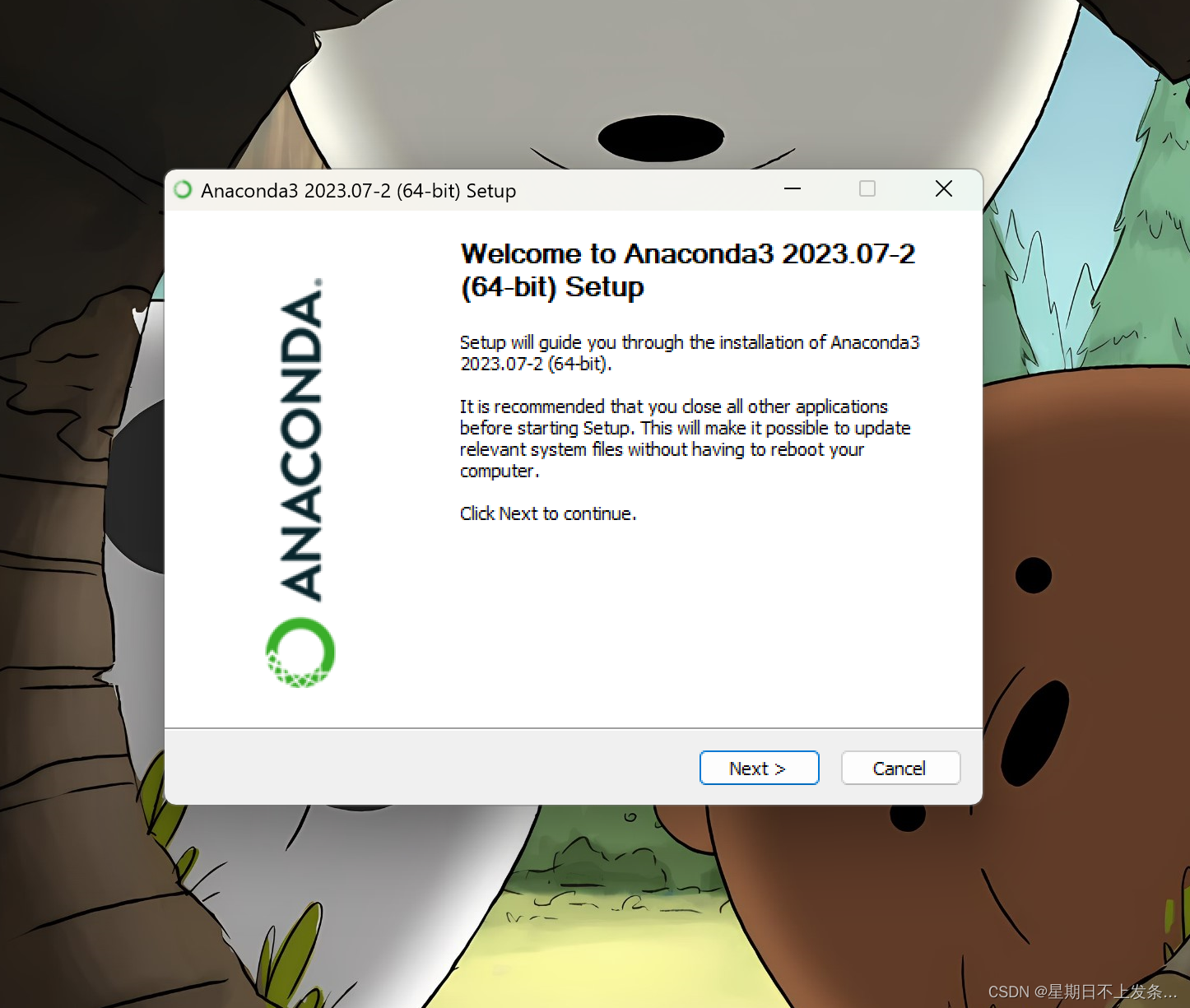Cancel the Anaconda3 setup

[900, 768]
